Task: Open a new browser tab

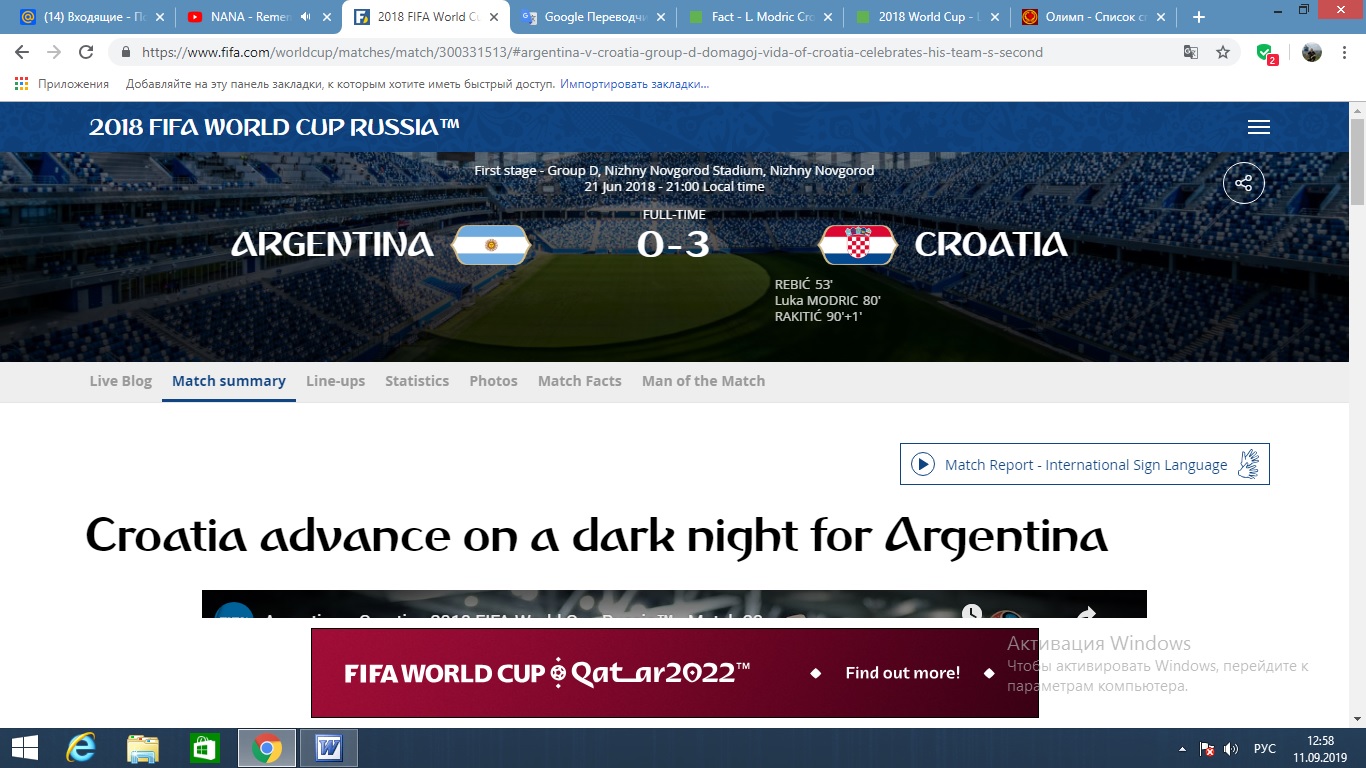Action: (1199, 17)
